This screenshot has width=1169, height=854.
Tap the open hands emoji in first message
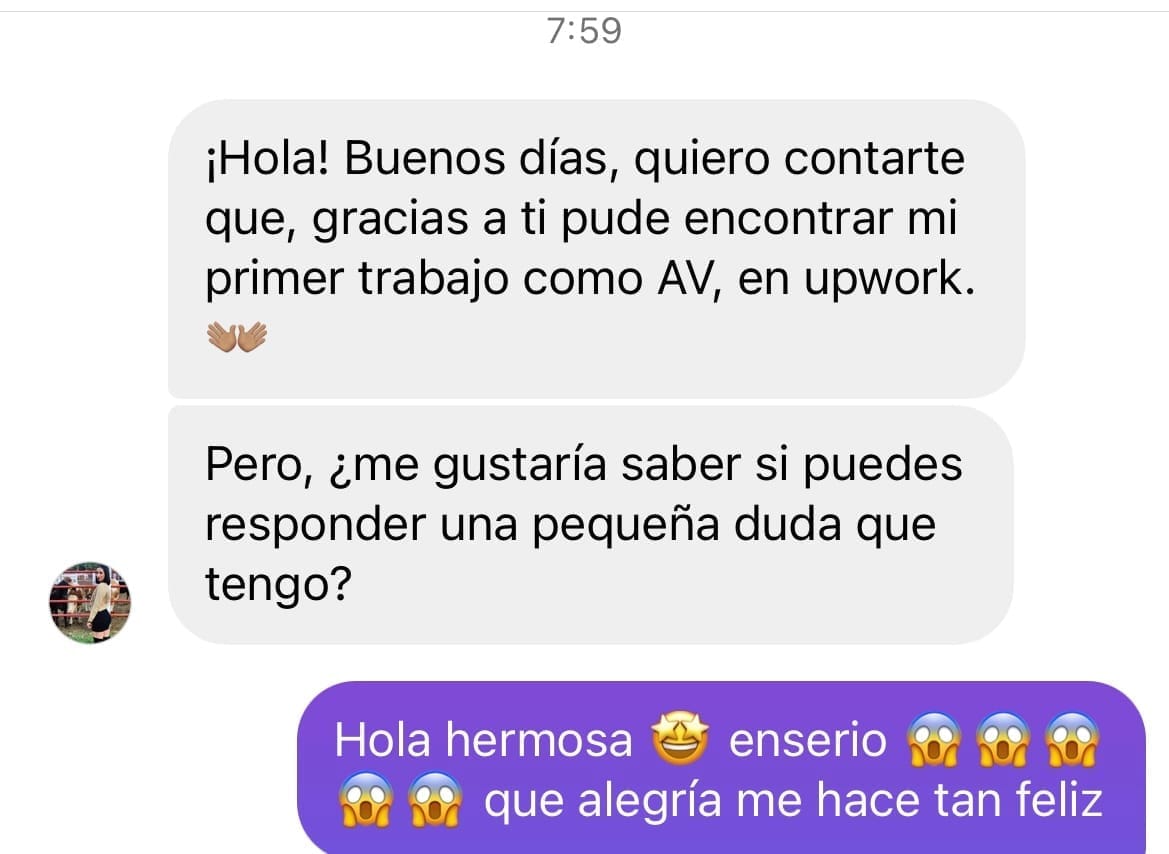[236, 336]
